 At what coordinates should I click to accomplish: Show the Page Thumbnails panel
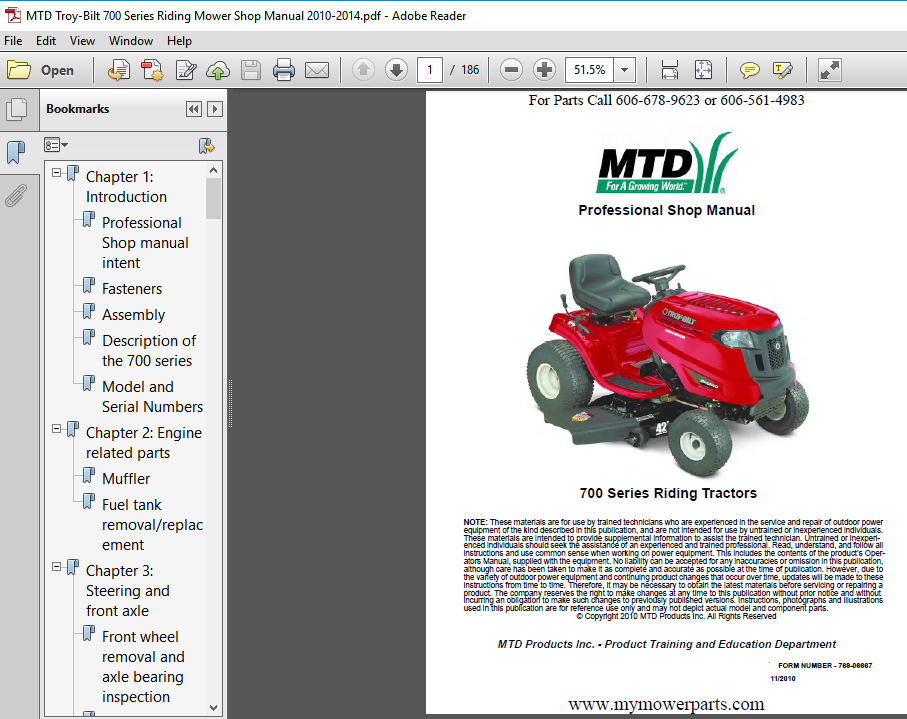pos(16,109)
